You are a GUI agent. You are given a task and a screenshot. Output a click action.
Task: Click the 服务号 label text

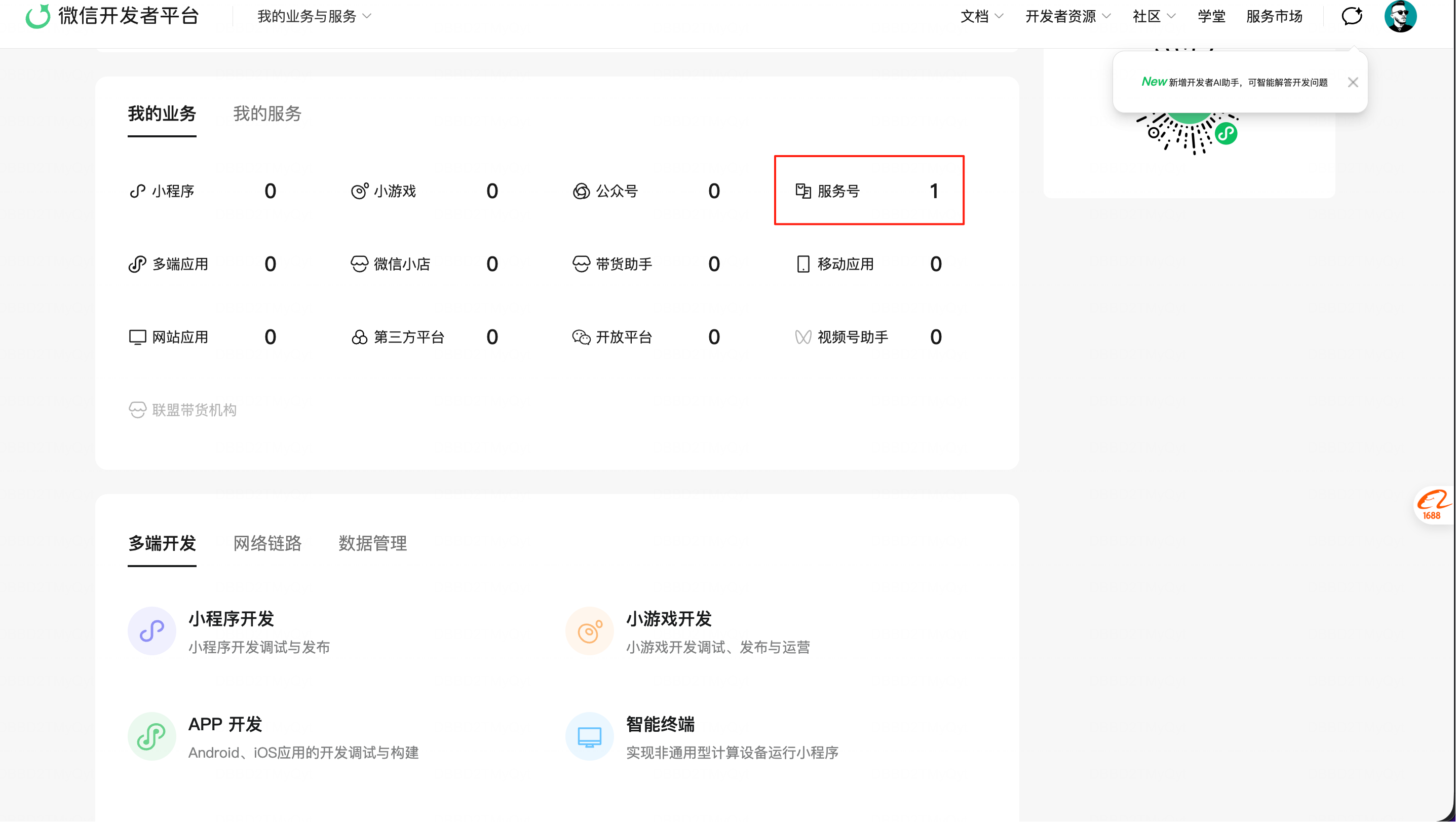point(838,191)
